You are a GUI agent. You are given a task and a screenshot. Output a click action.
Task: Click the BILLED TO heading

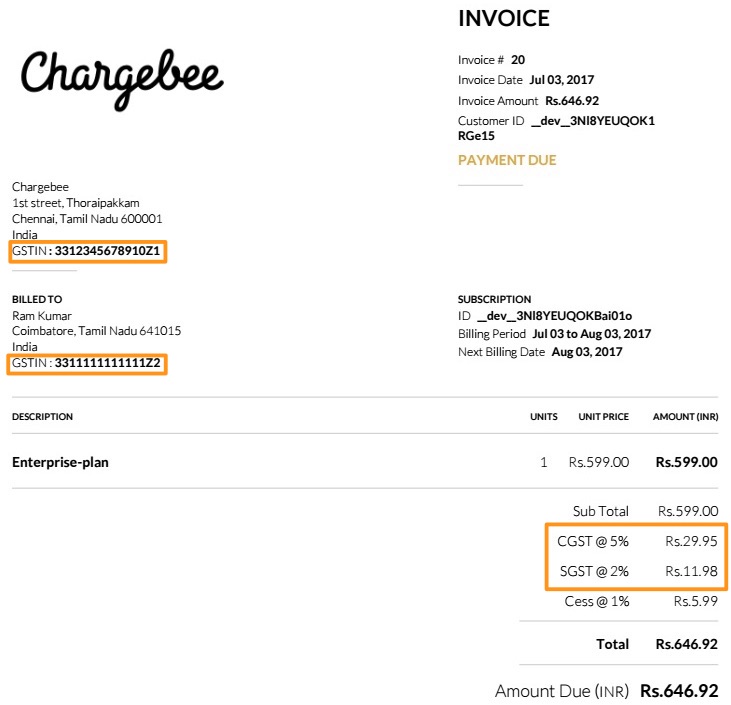(37, 299)
